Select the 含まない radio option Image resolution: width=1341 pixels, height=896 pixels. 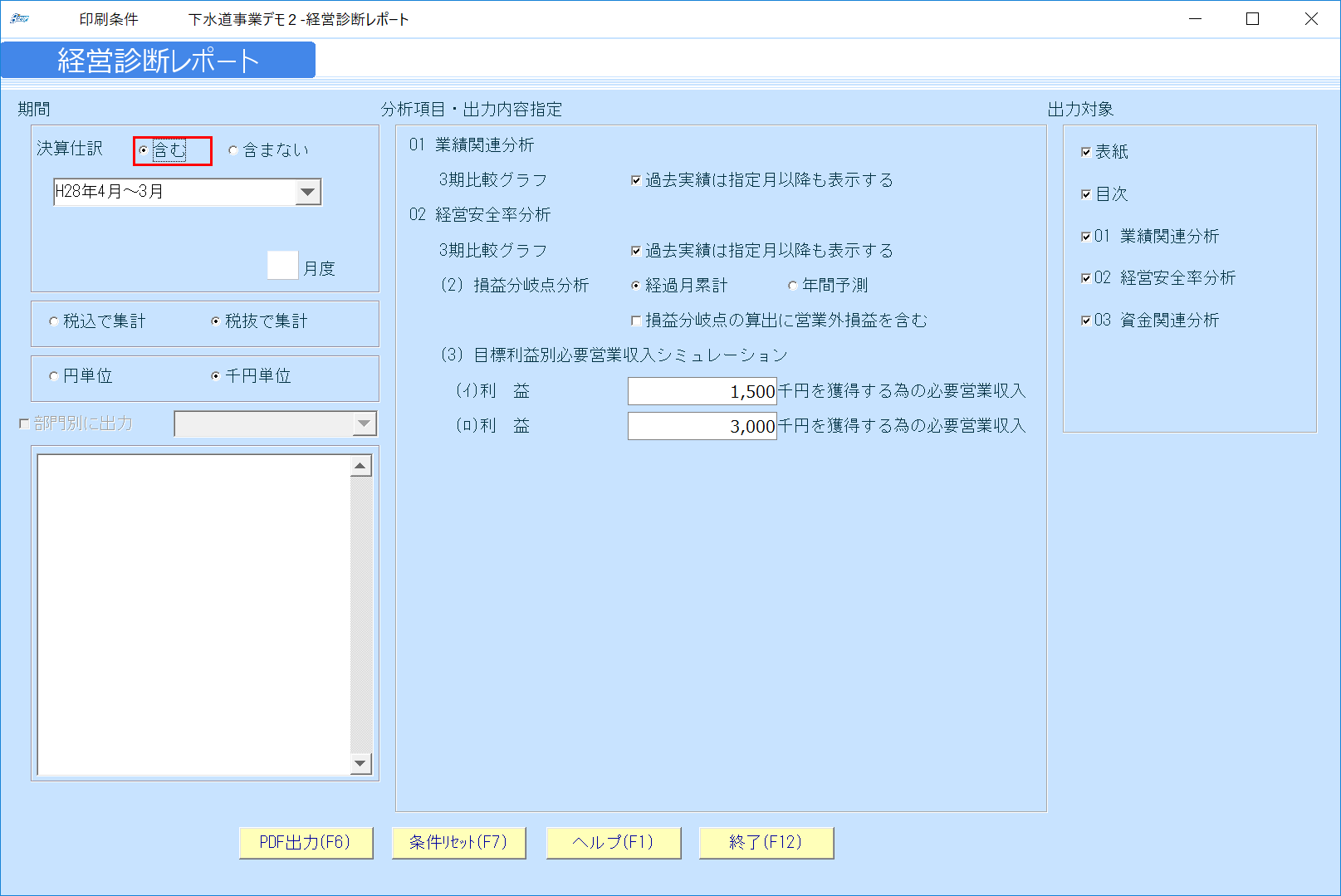point(234,150)
